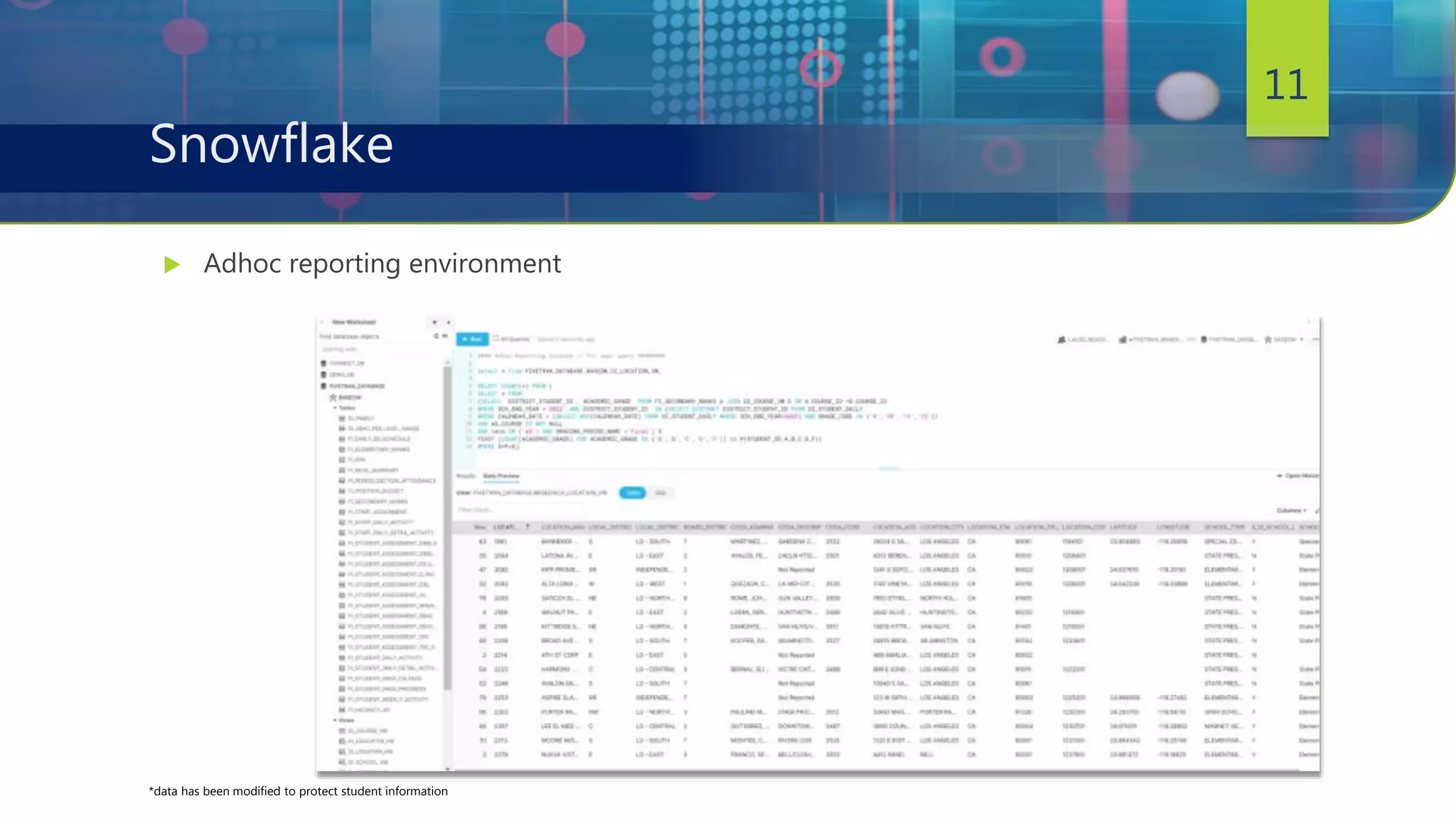This screenshot has height=819, width=1456.
Task: Click the LOCATION_CITY column header
Action: (942, 527)
